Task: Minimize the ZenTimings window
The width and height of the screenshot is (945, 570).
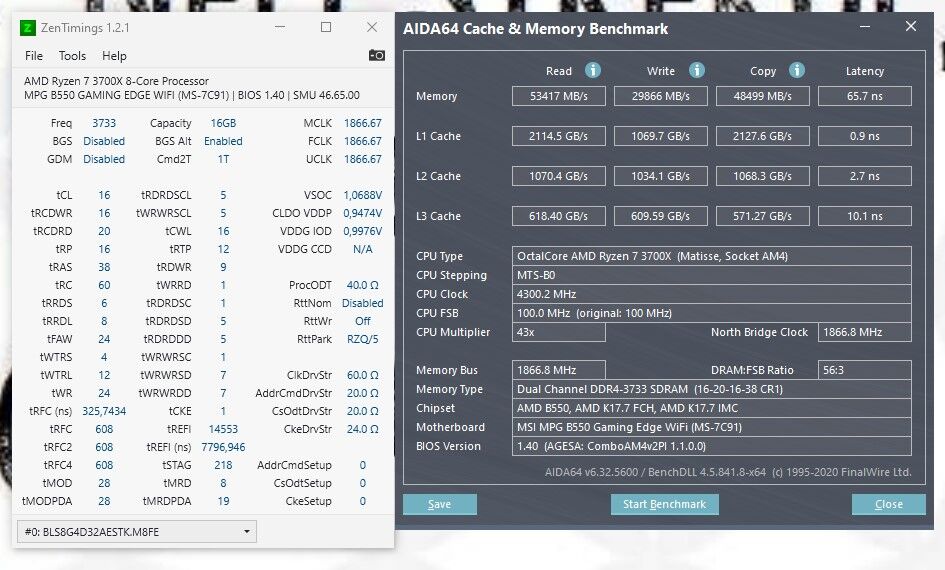Action: tap(280, 27)
